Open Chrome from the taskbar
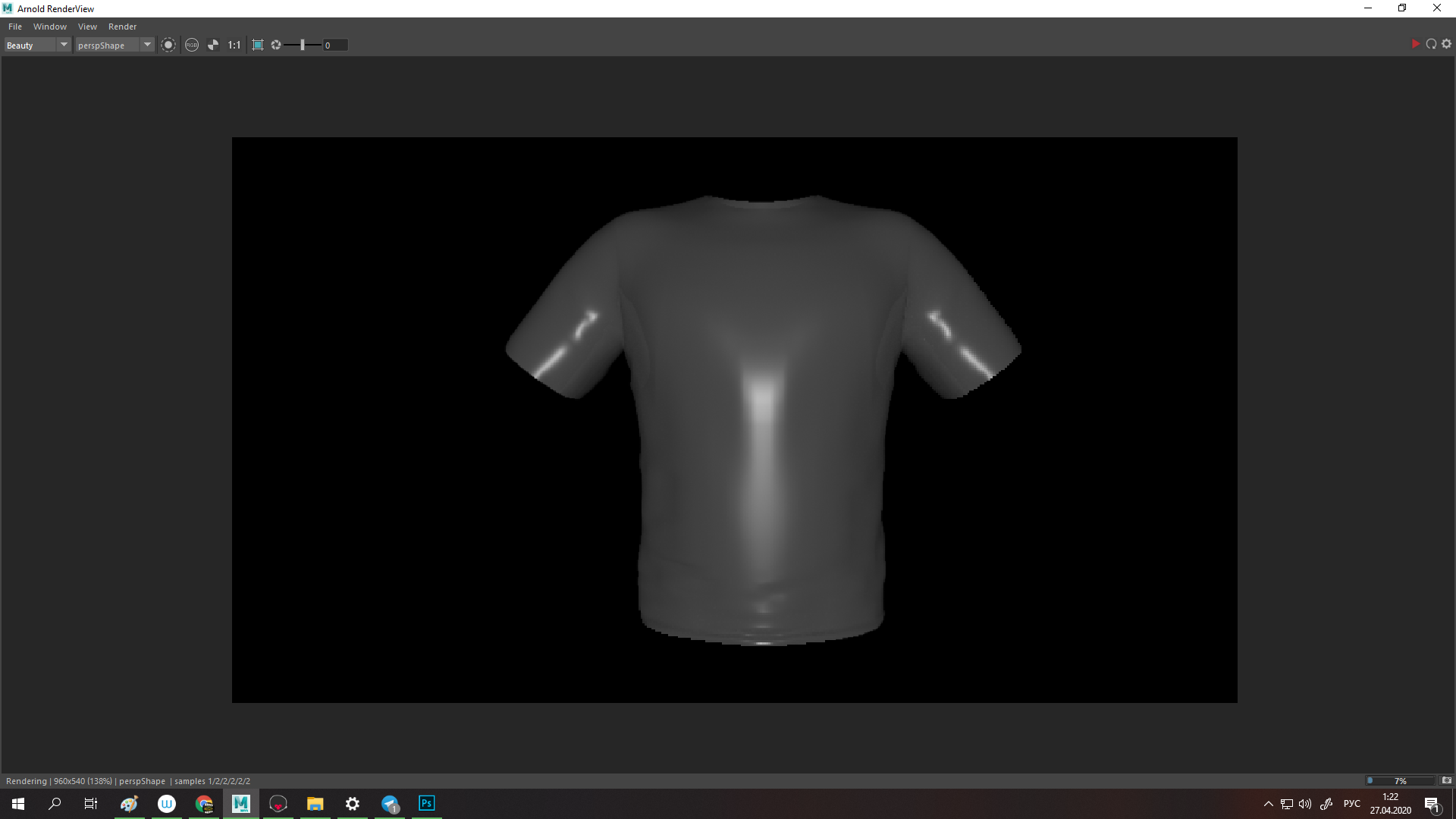This screenshot has height=819, width=1456. click(x=204, y=803)
